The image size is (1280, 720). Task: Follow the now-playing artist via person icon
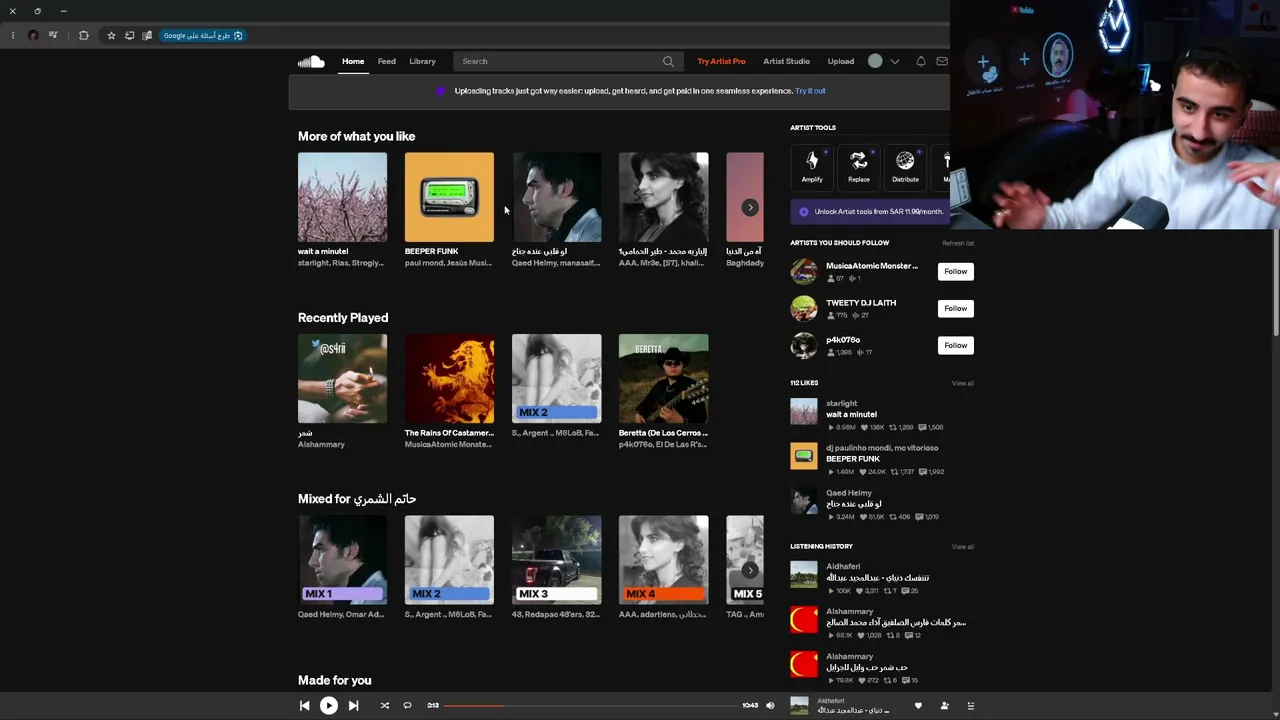coord(944,706)
